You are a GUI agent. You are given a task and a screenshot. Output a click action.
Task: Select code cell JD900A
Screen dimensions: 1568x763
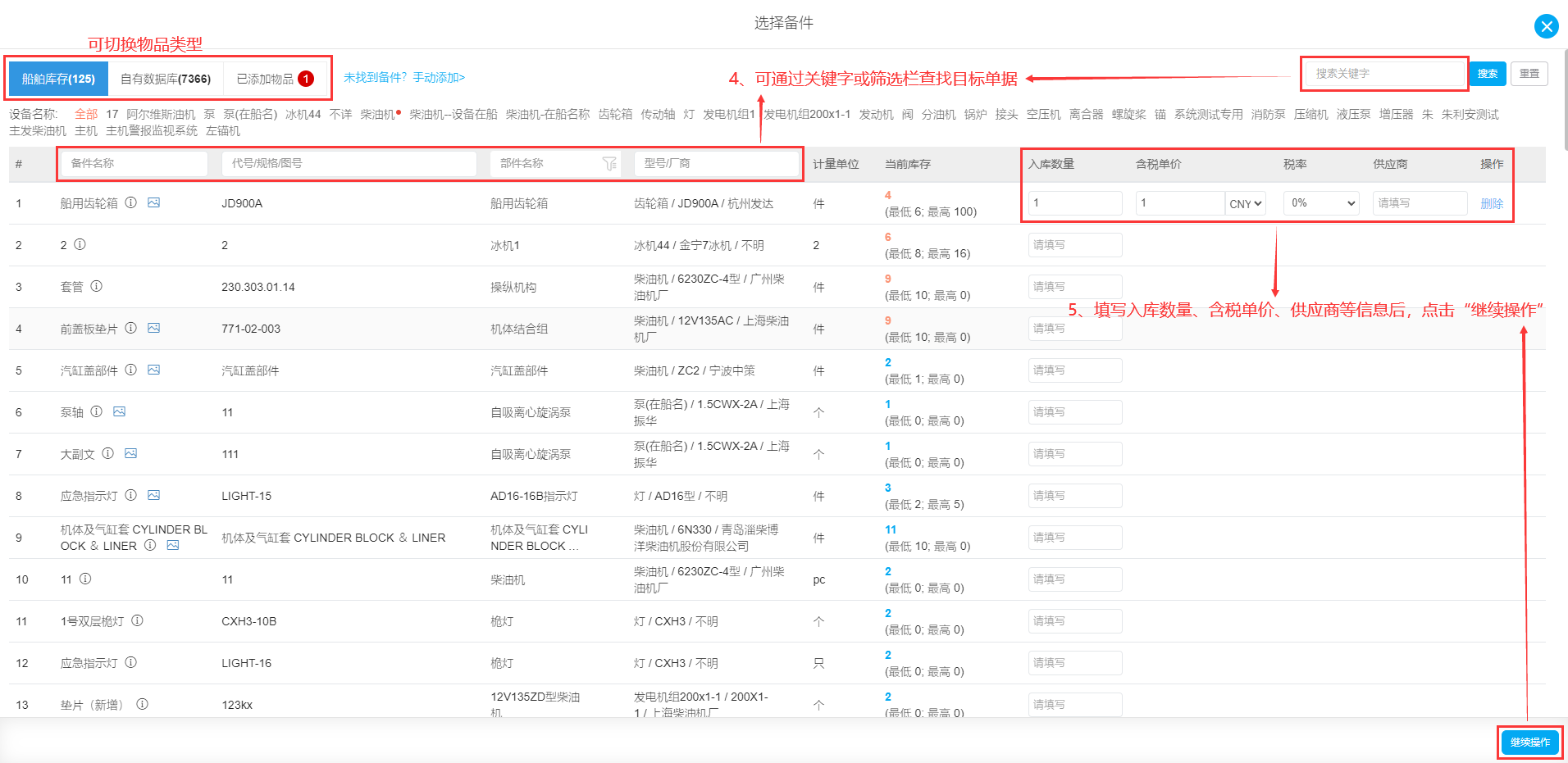point(242,203)
